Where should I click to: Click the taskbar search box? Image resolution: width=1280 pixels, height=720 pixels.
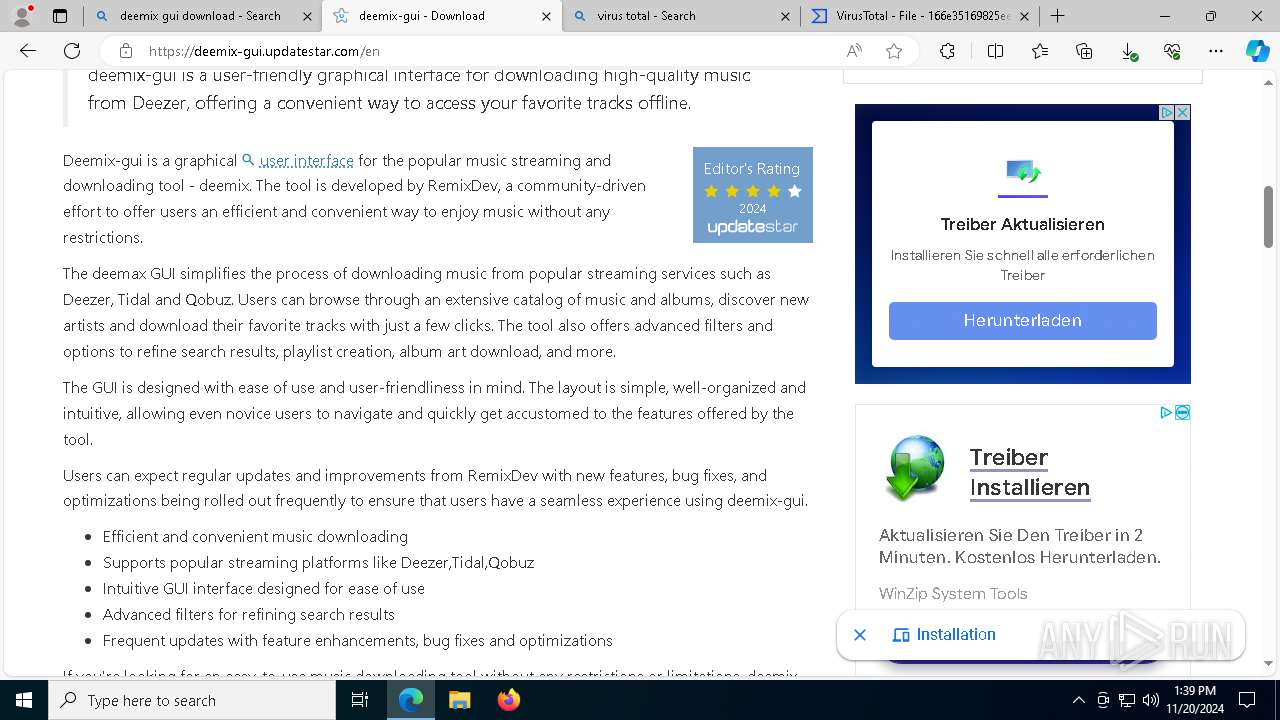[x=192, y=700]
